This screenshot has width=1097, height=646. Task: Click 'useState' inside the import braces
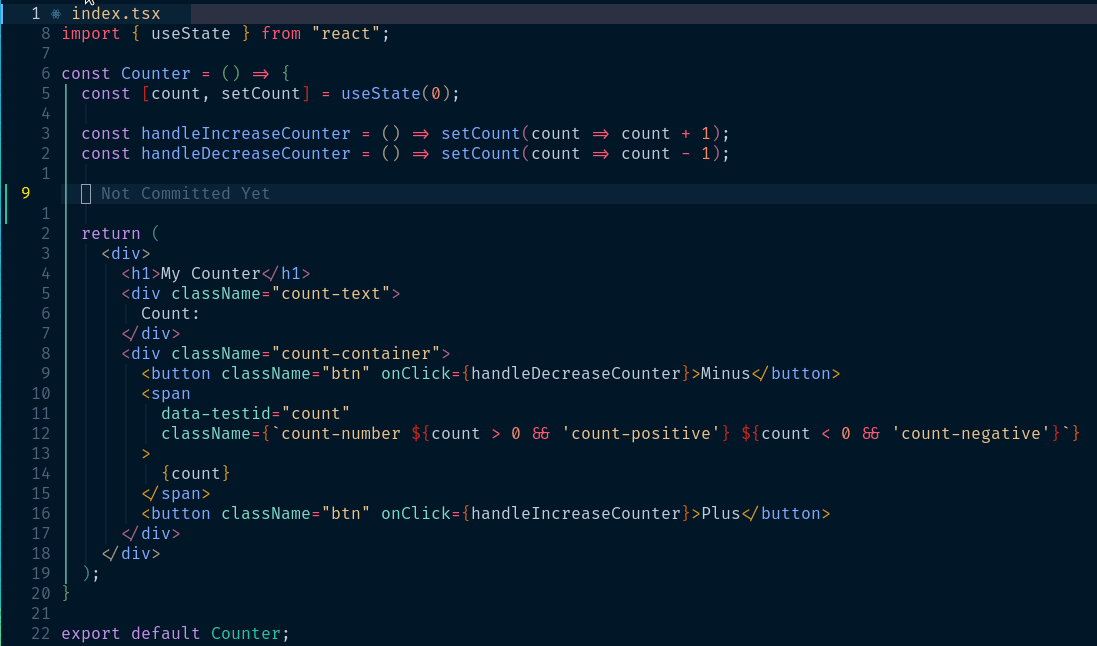coord(190,34)
